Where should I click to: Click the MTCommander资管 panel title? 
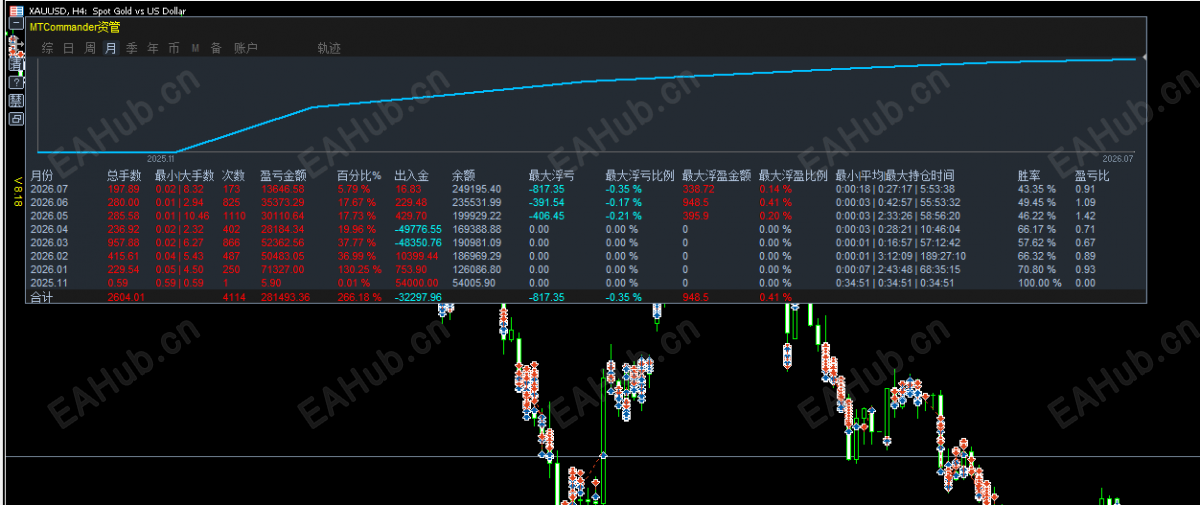click(75, 27)
